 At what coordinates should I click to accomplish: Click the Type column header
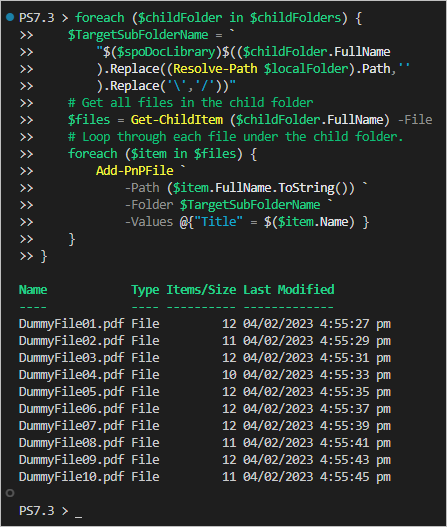point(145,290)
